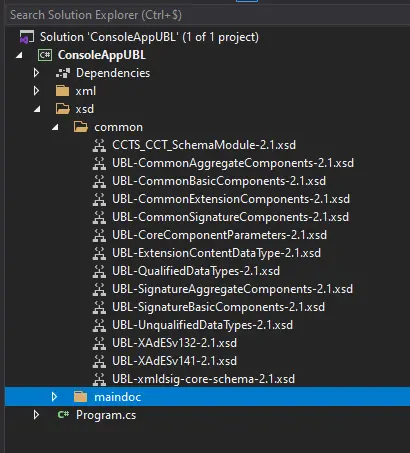The height and width of the screenshot is (453, 410).
Task: Click the common folder icon
Action: point(81,127)
